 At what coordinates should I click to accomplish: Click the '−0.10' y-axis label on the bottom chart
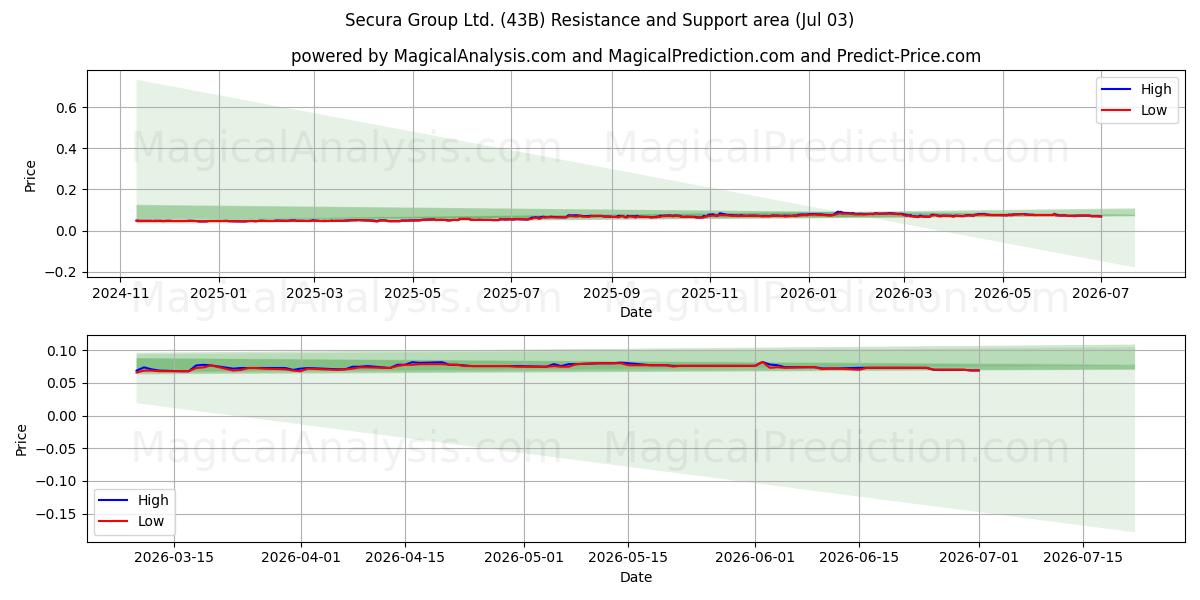[x=59, y=481]
